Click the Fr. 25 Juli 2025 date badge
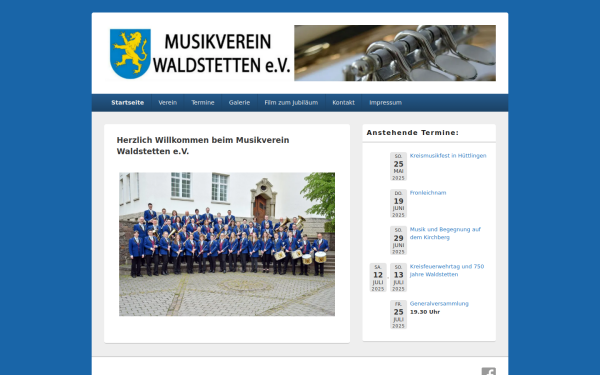600x375 pixels. pos(398,315)
